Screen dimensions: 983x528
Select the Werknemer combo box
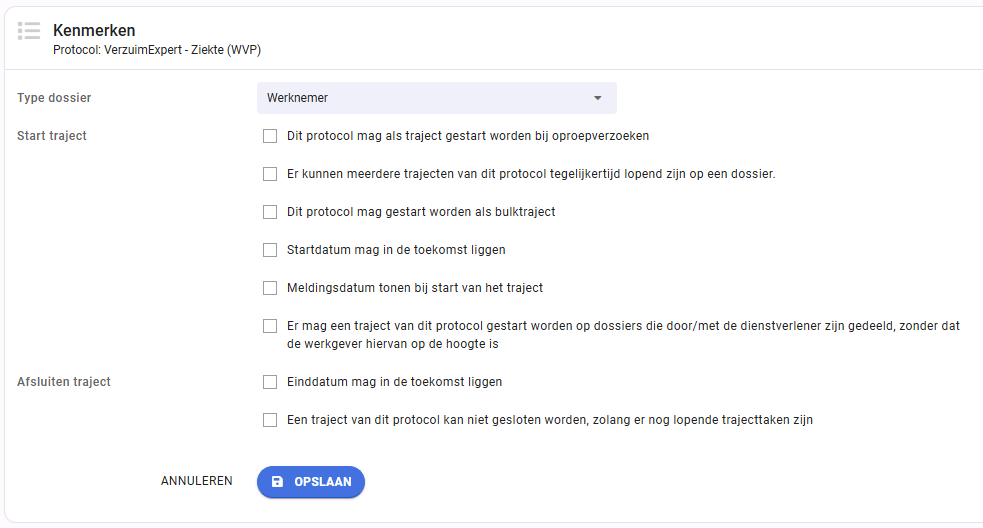436,98
